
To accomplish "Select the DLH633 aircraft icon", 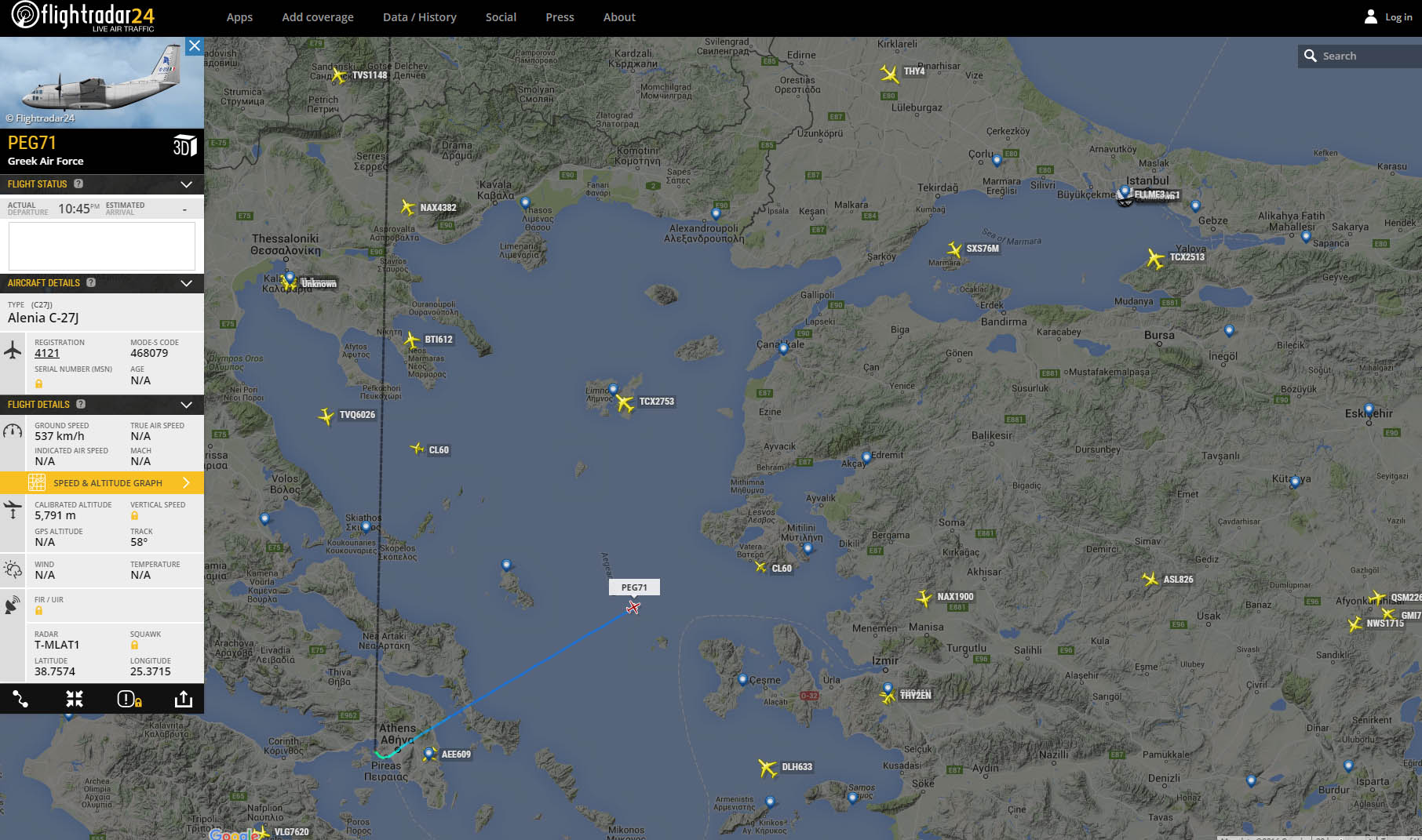I will (768, 767).
